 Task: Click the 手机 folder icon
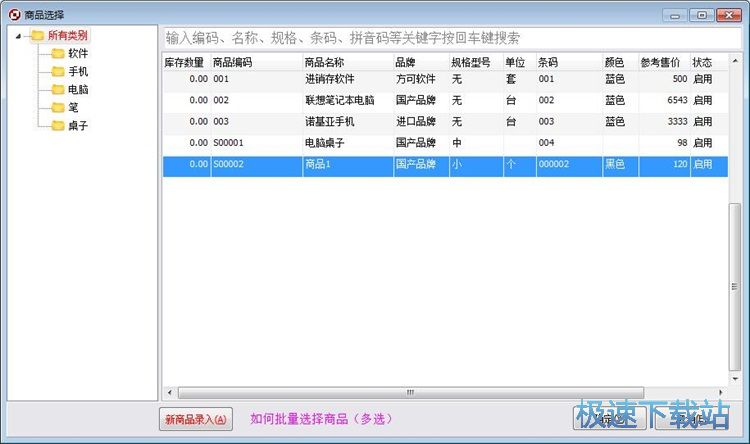click(x=58, y=72)
